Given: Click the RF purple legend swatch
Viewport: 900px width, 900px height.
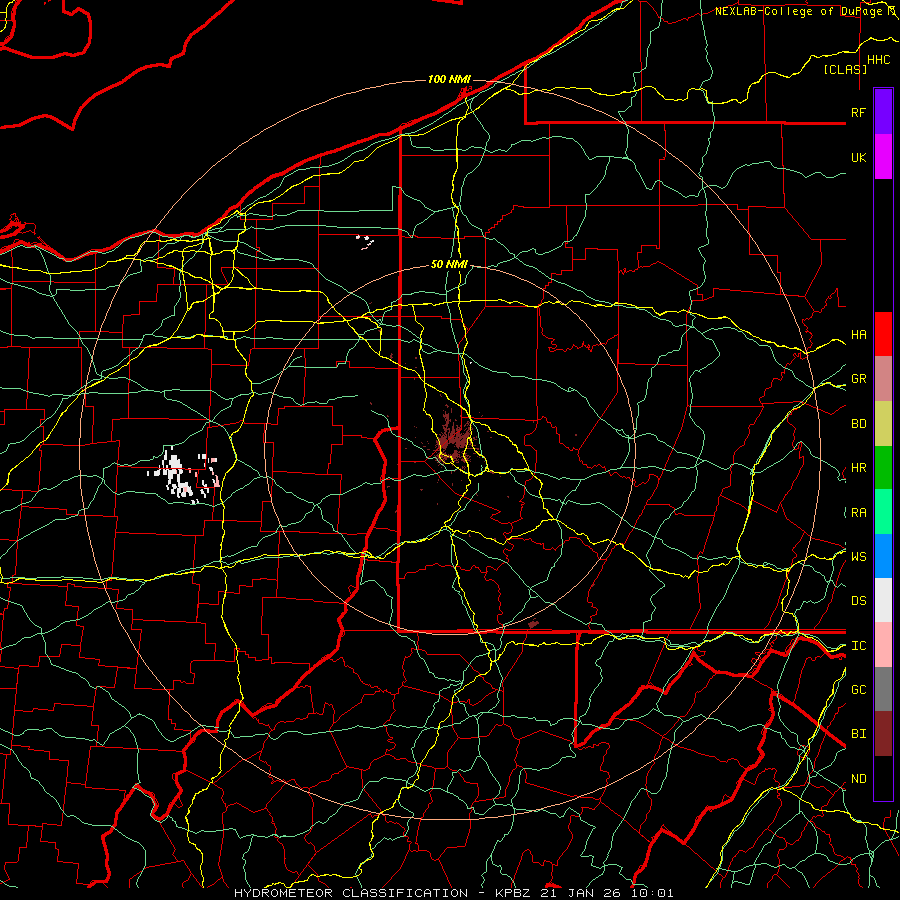Looking at the screenshot, I should (883, 112).
